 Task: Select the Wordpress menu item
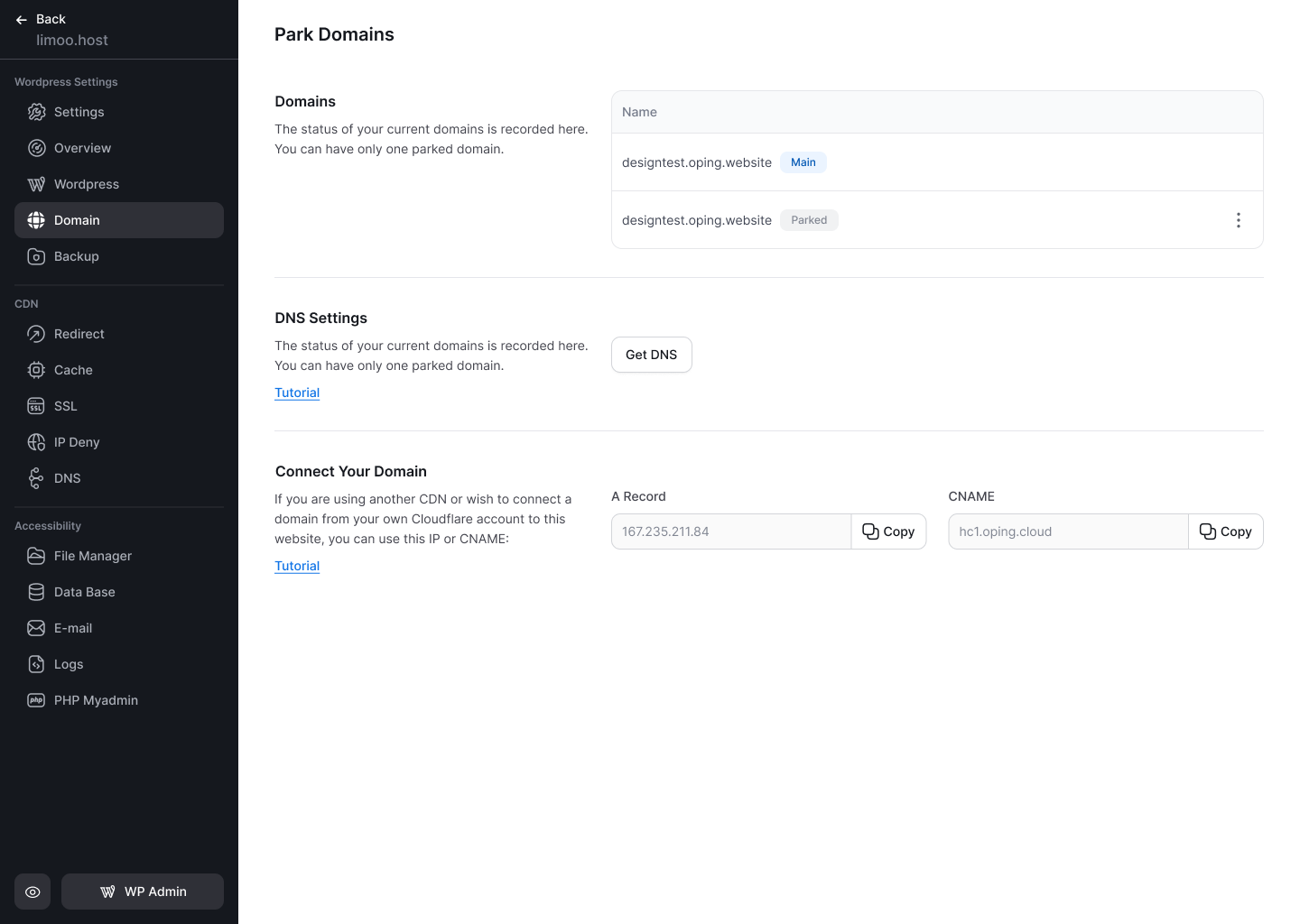coord(119,184)
